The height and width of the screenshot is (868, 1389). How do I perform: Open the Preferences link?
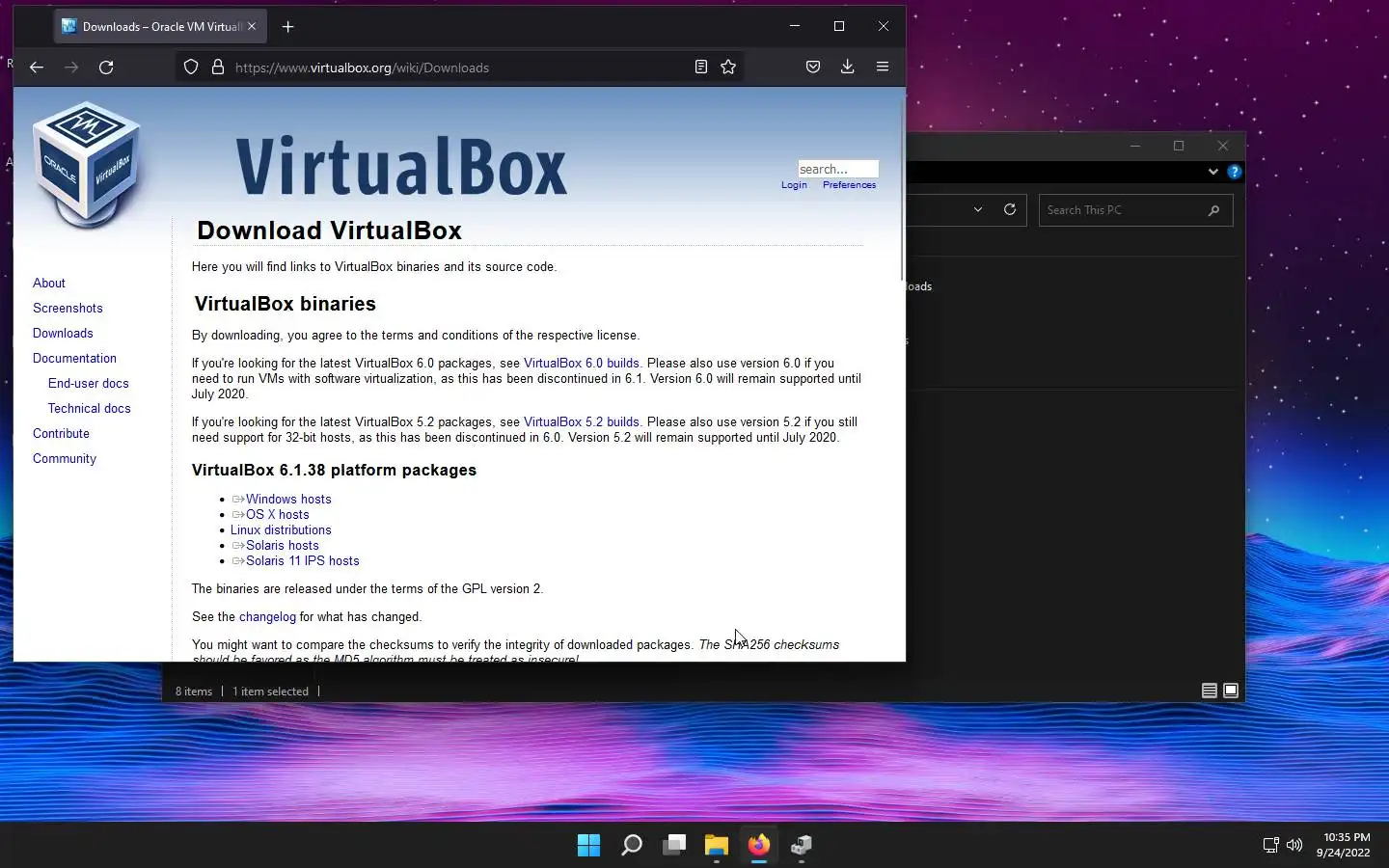pos(849,185)
